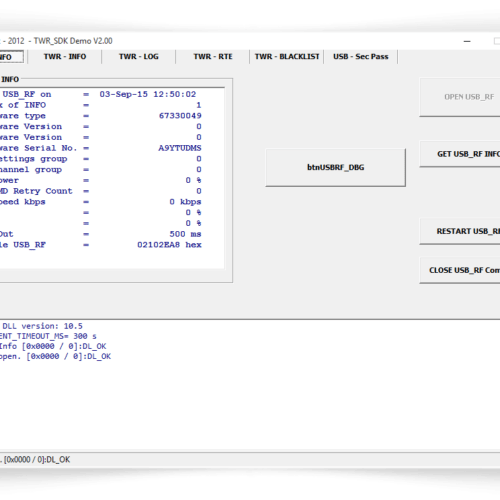Open the TWR - LOG tab
This screenshot has width=500, height=500.
point(139,57)
